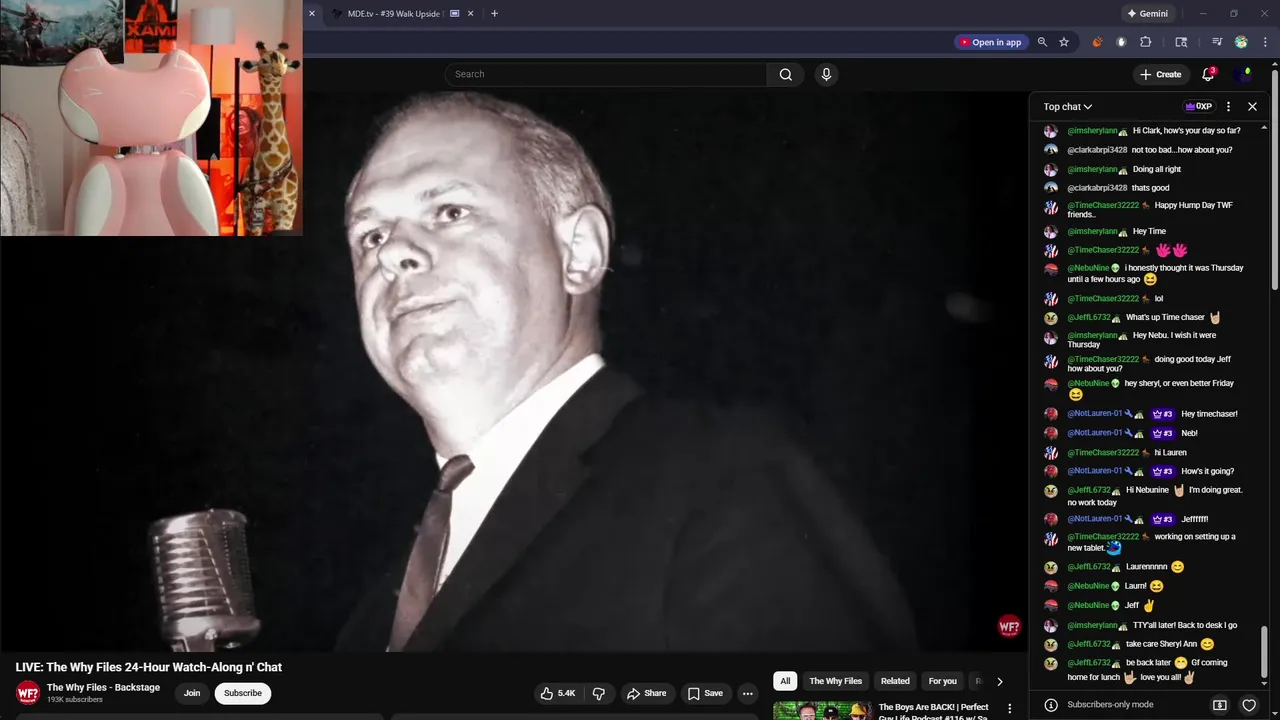Select the For you filter chip
This screenshot has width=1280, height=720.
tap(942, 681)
